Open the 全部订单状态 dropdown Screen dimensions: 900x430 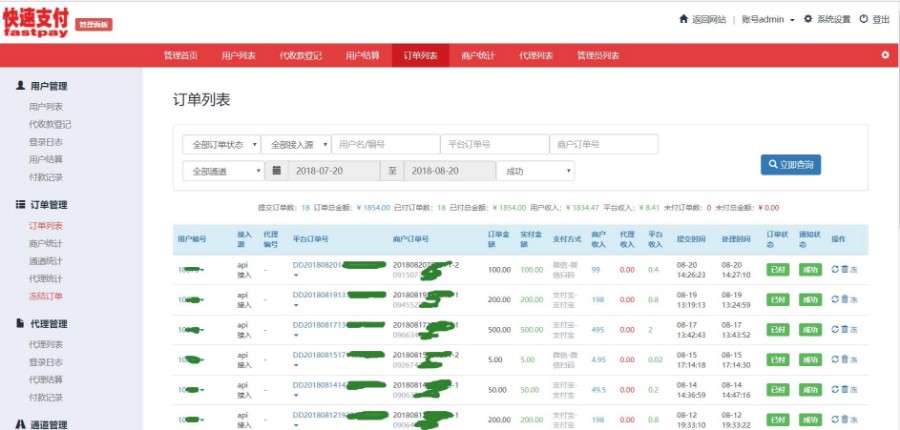(x=221, y=145)
